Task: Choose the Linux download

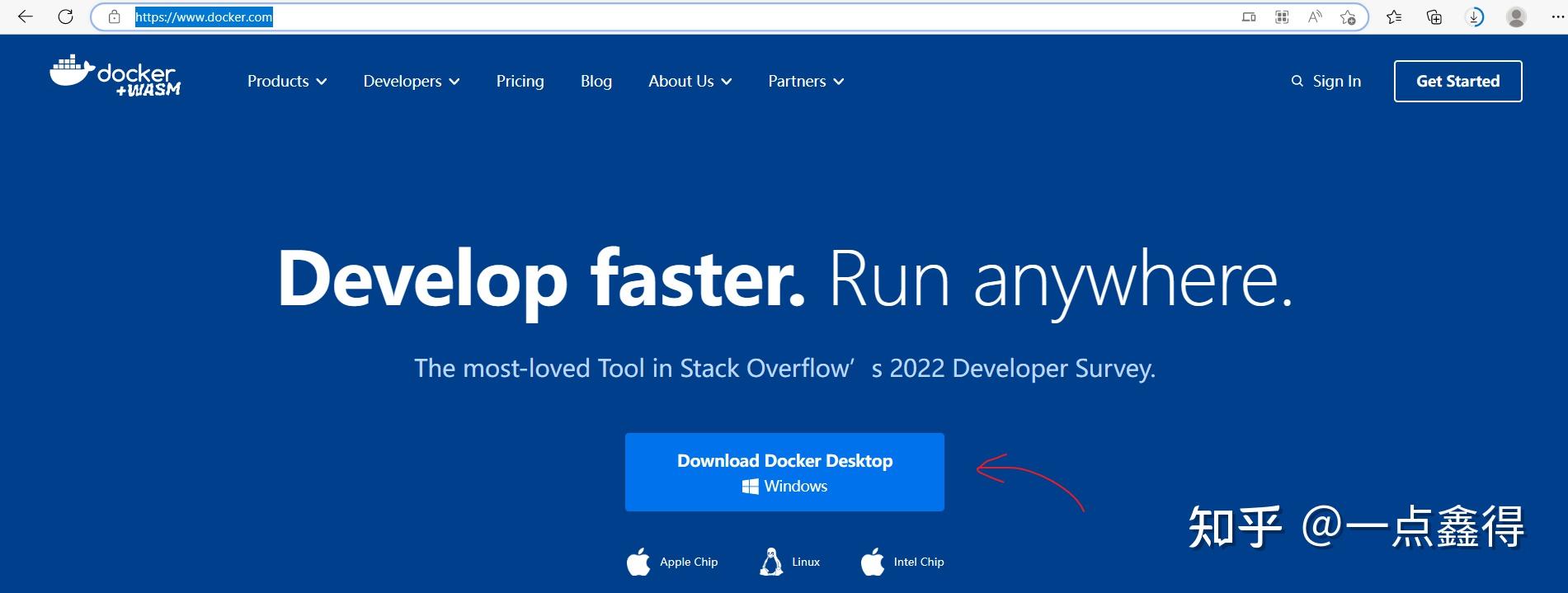Action: (x=789, y=562)
